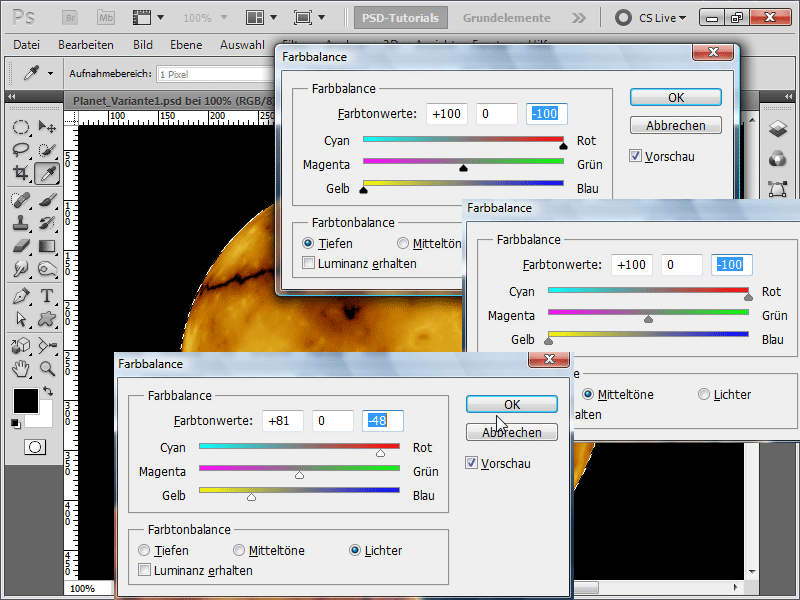Screen dimensions: 800x600
Task: Select the Healing Brush tool
Action: click(x=20, y=200)
